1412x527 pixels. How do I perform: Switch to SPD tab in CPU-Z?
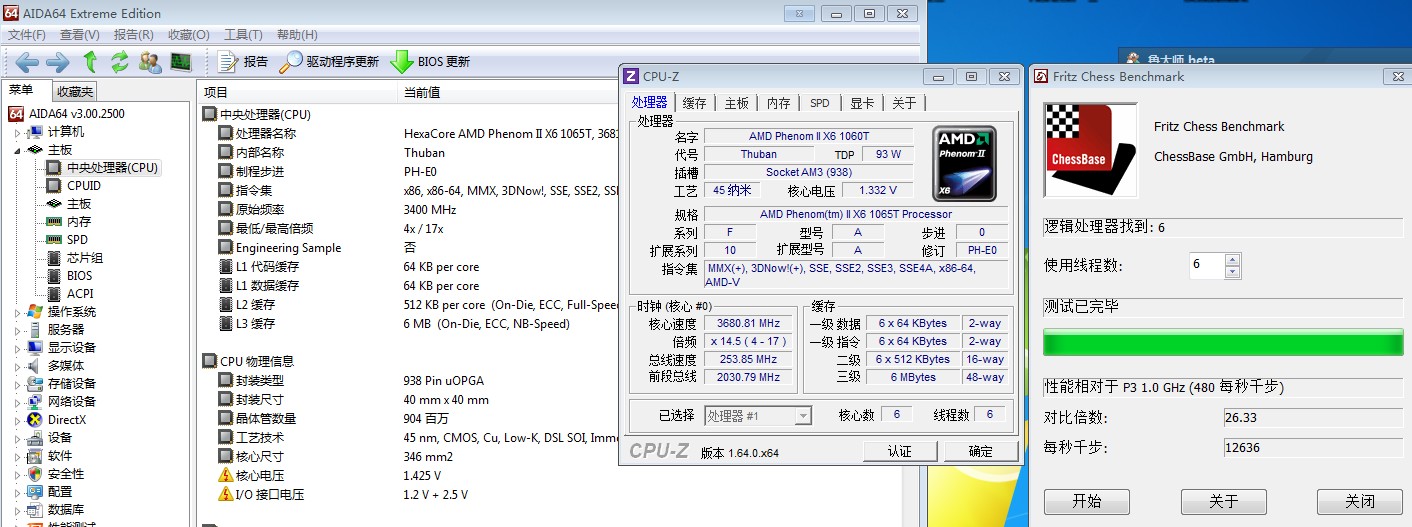[x=820, y=103]
